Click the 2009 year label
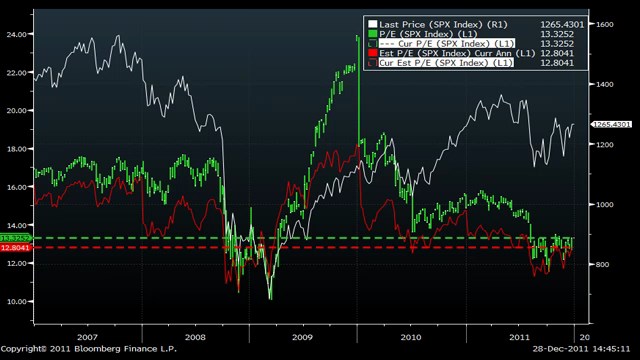This screenshot has width=640, height=360. coord(302,337)
